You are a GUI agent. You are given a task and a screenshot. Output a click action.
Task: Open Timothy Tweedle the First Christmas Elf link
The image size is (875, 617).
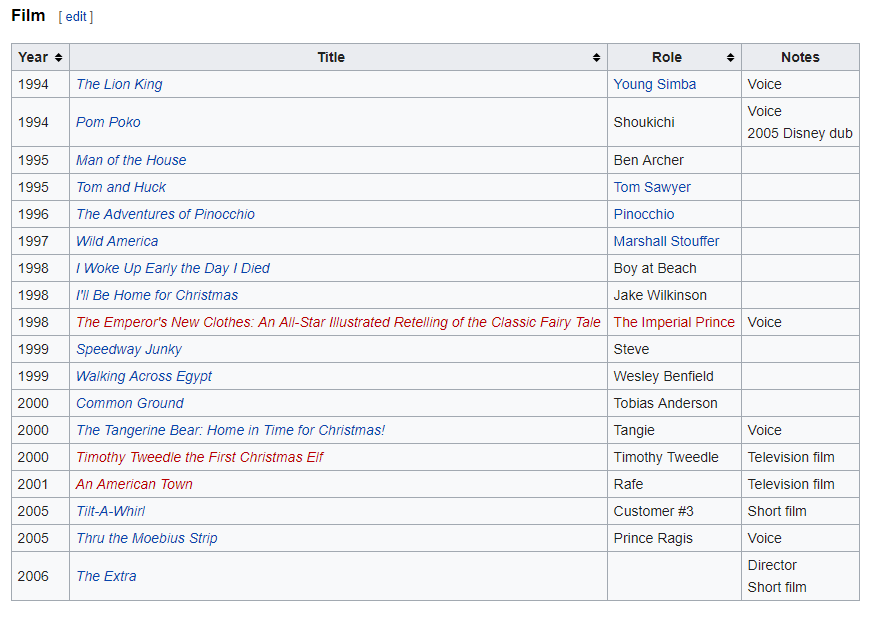[200, 457]
